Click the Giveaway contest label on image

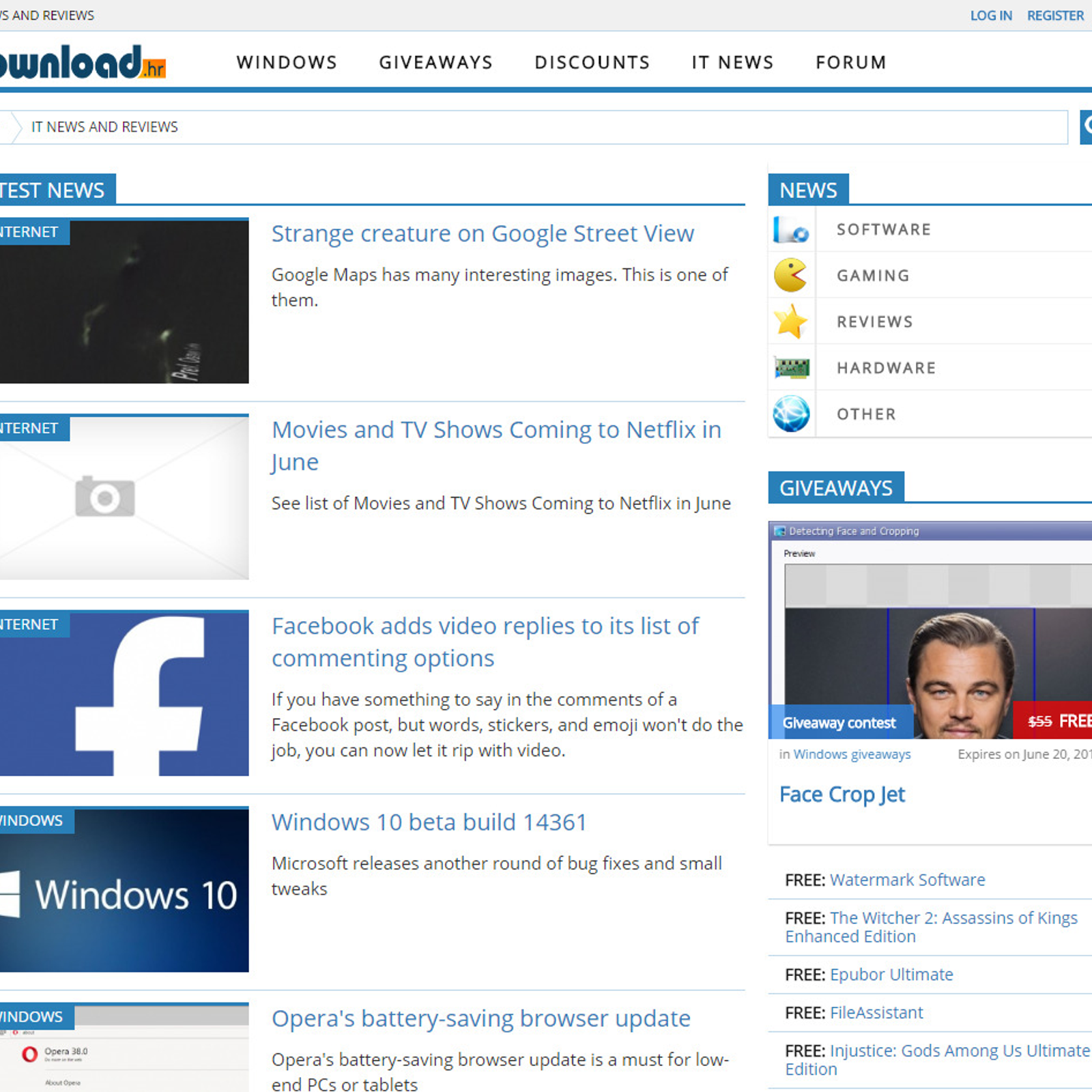(839, 723)
